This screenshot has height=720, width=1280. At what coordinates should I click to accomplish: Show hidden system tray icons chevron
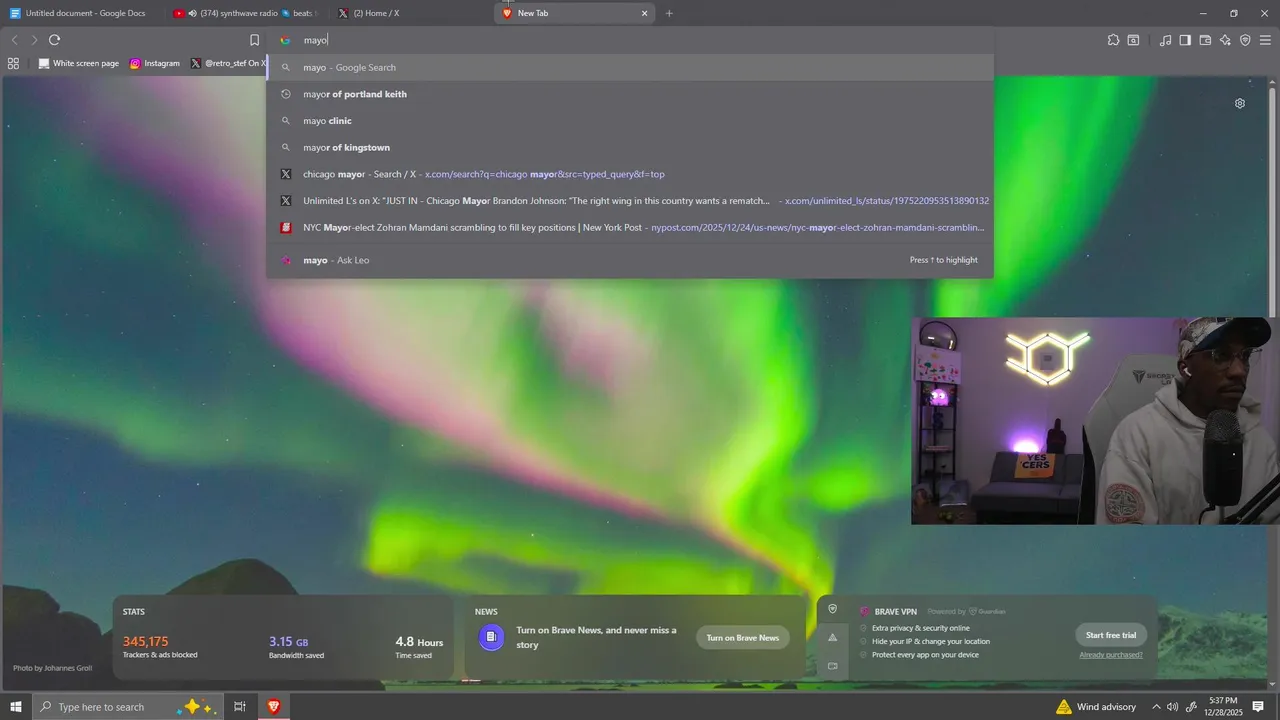[x=1157, y=707]
